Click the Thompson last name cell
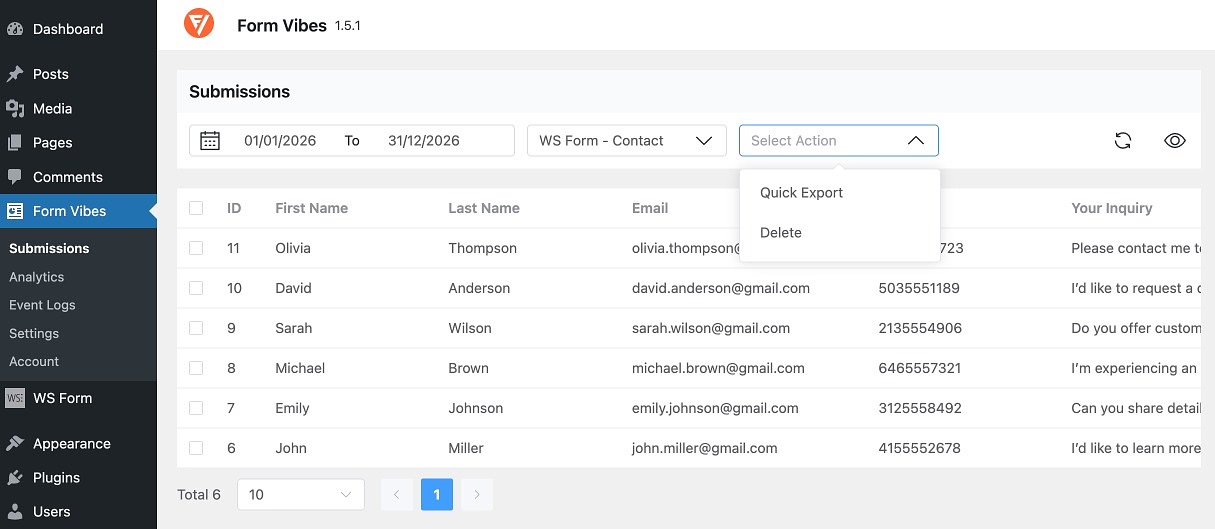1215x529 pixels. 483,248
